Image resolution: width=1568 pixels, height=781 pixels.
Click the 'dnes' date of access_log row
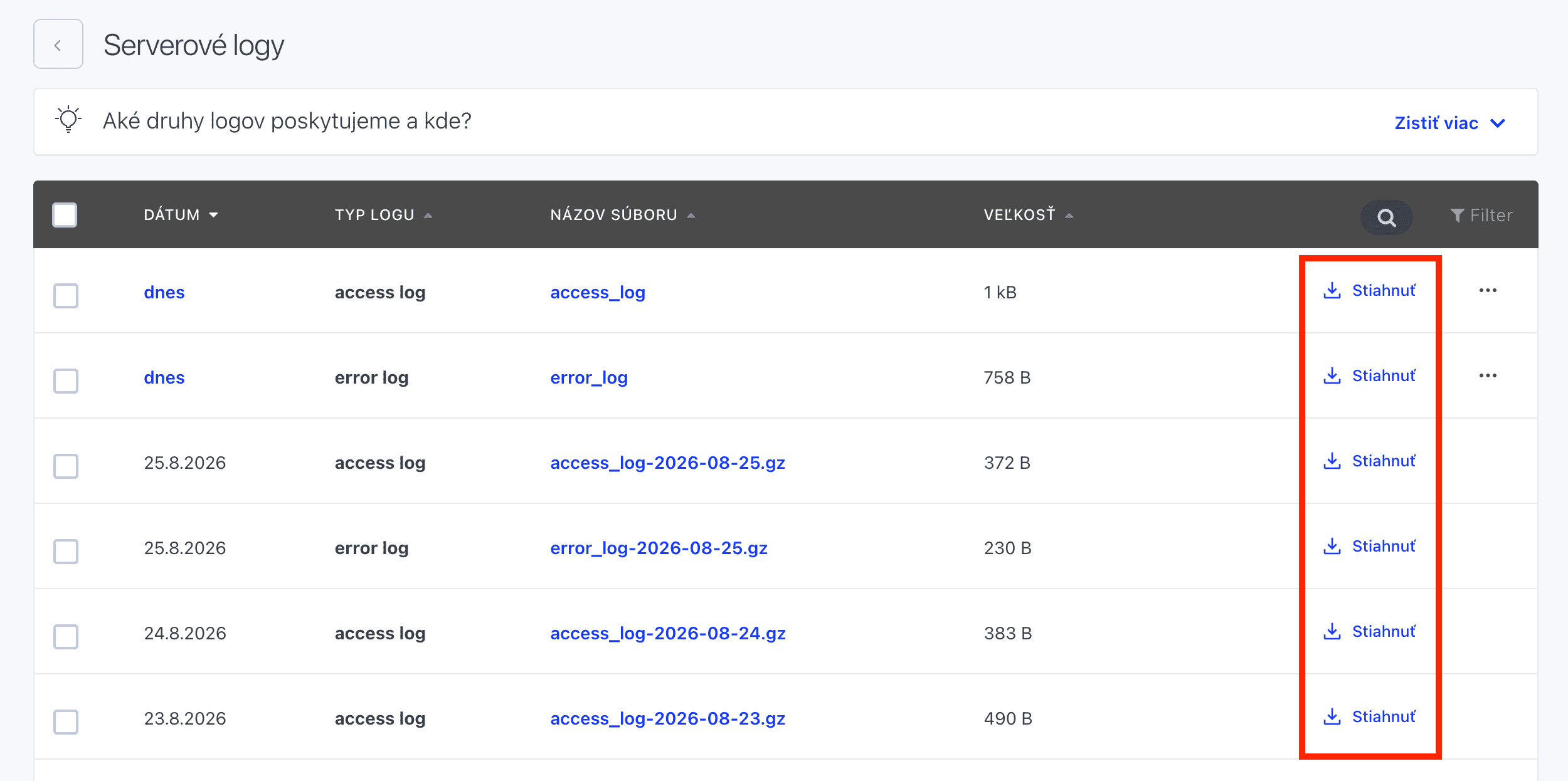click(x=164, y=293)
